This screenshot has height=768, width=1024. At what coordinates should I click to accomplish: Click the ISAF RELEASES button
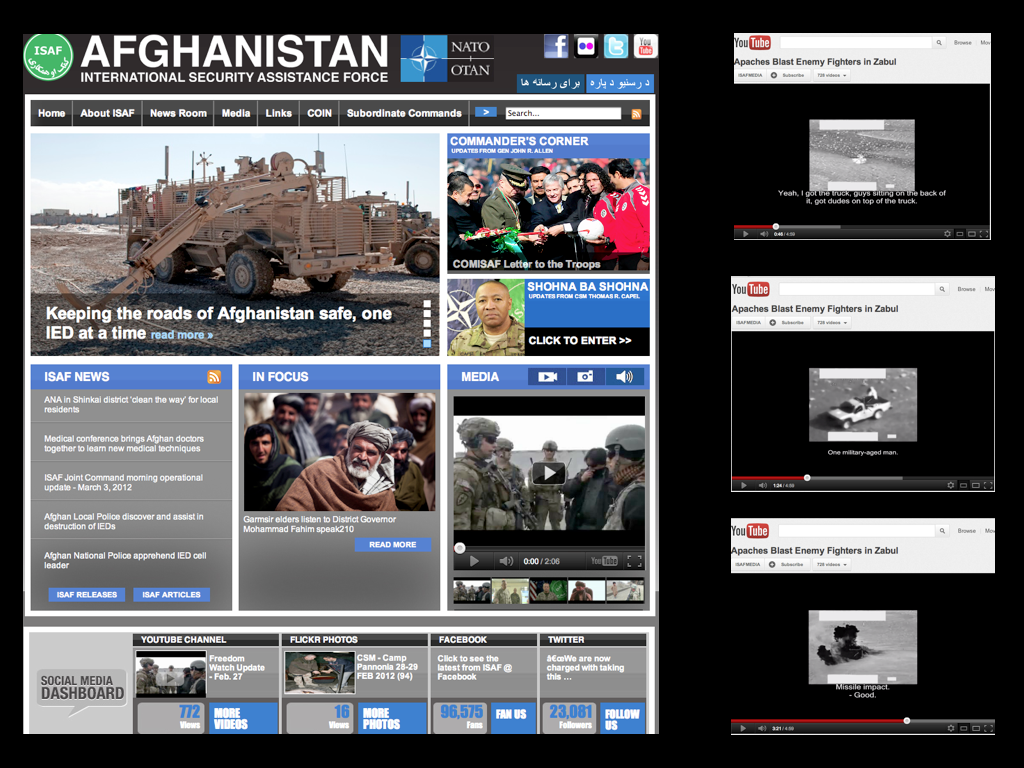[x=87, y=595]
